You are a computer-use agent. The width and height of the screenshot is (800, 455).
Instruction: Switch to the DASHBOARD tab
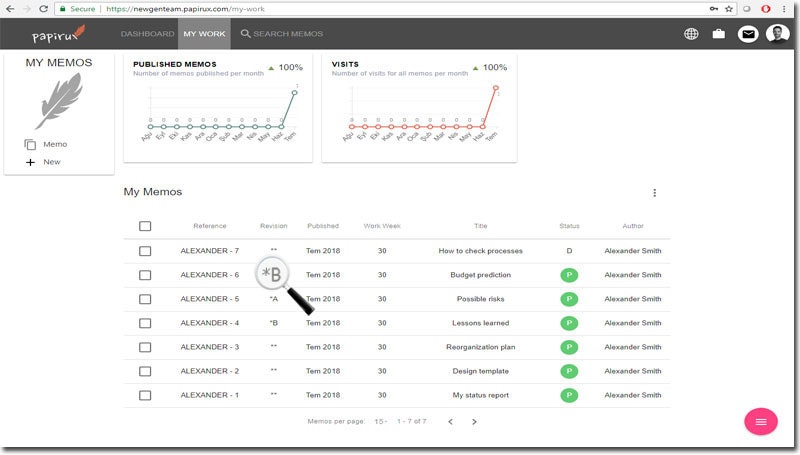[147, 34]
